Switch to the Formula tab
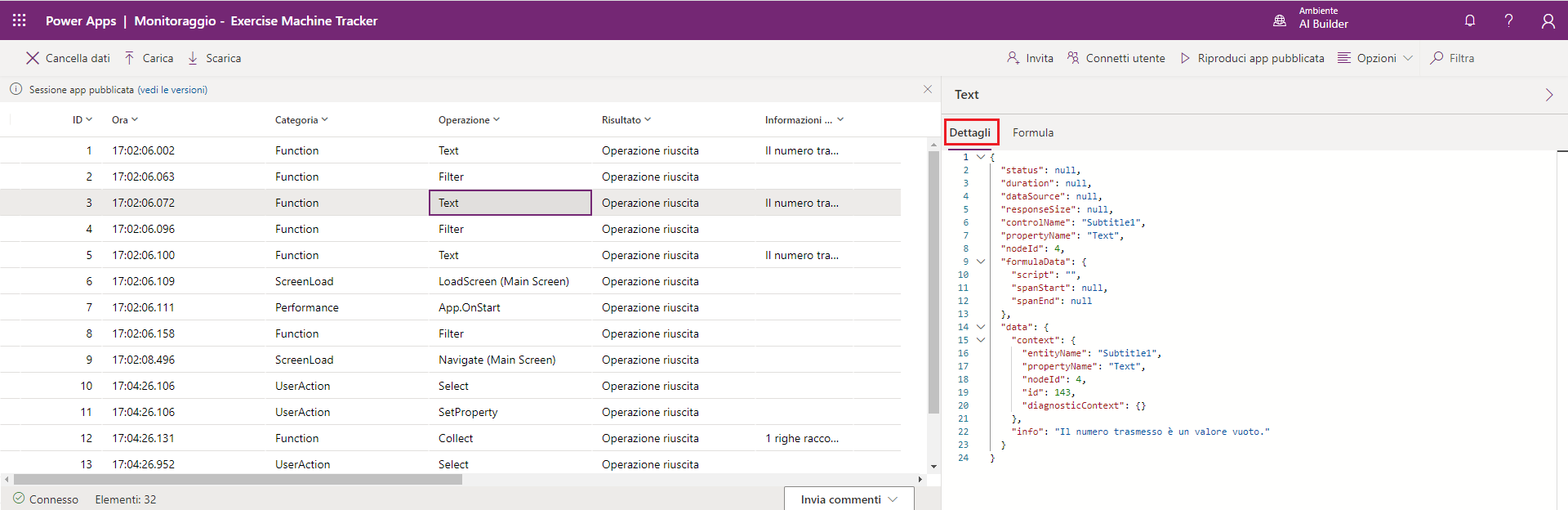 [1033, 132]
